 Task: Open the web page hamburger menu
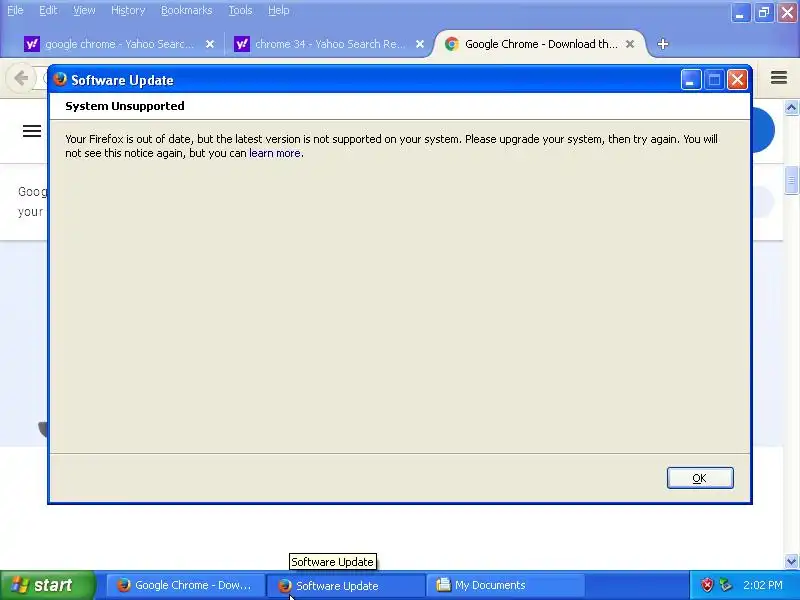click(32, 131)
